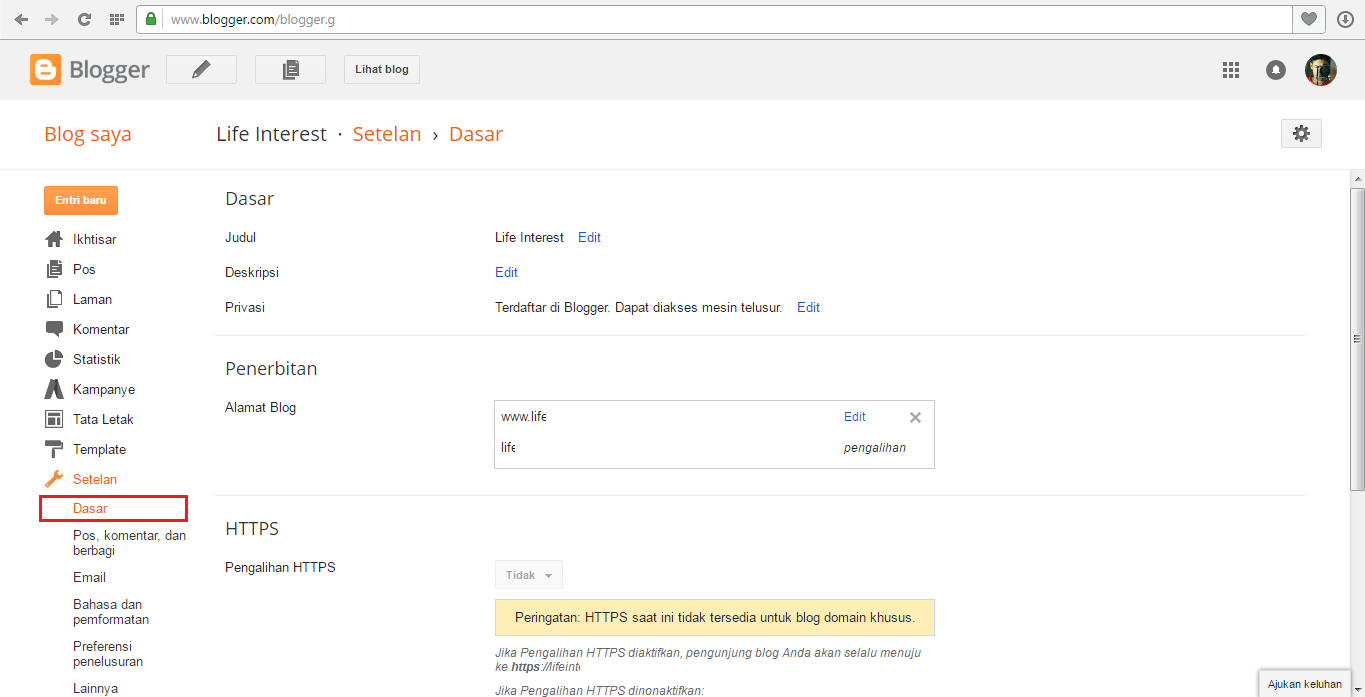Open Statistik in the sidebar
1365x697 pixels.
(x=96, y=359)
